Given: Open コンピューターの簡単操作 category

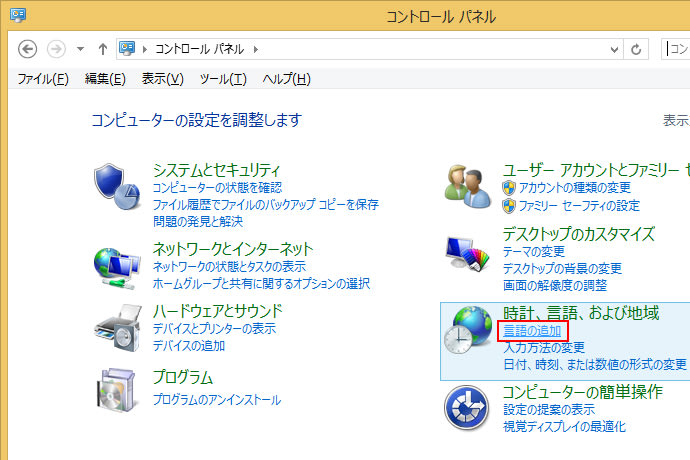Looking at the screenshot, I should (x=583, y=392).
